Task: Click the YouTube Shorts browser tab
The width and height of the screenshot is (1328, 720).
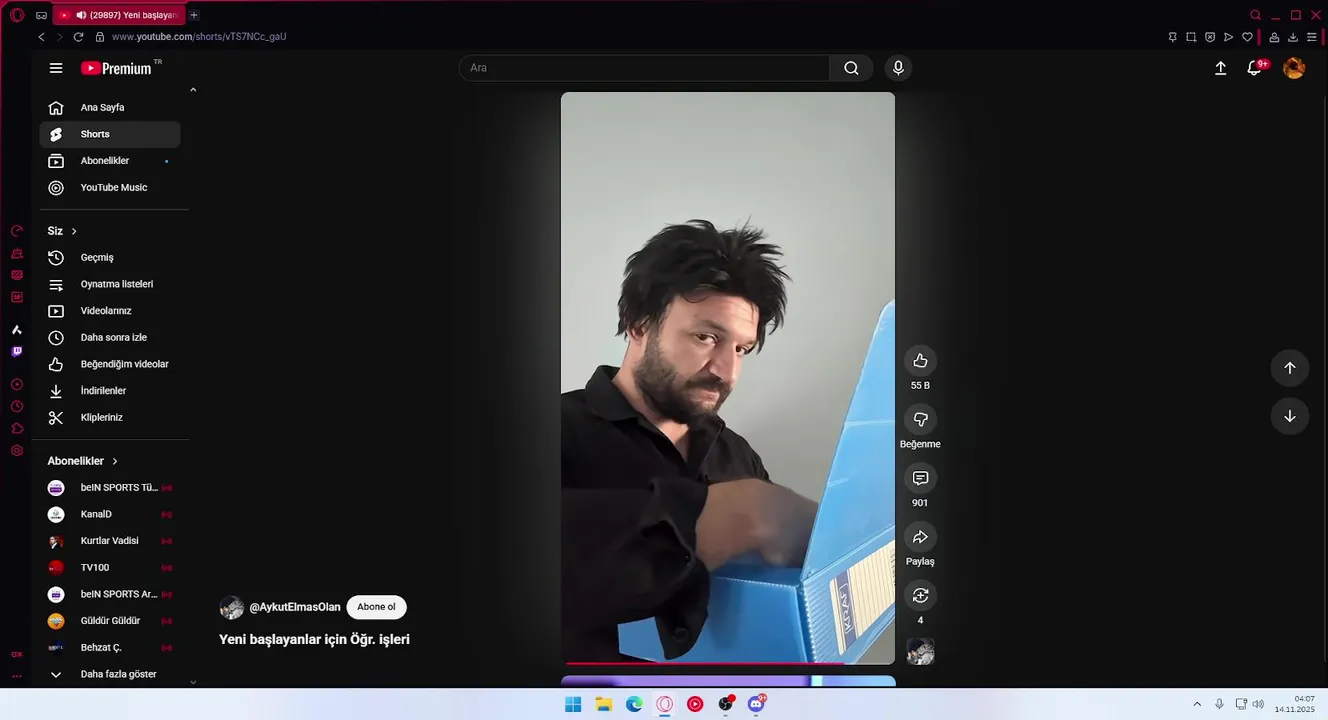Action: 118,15
